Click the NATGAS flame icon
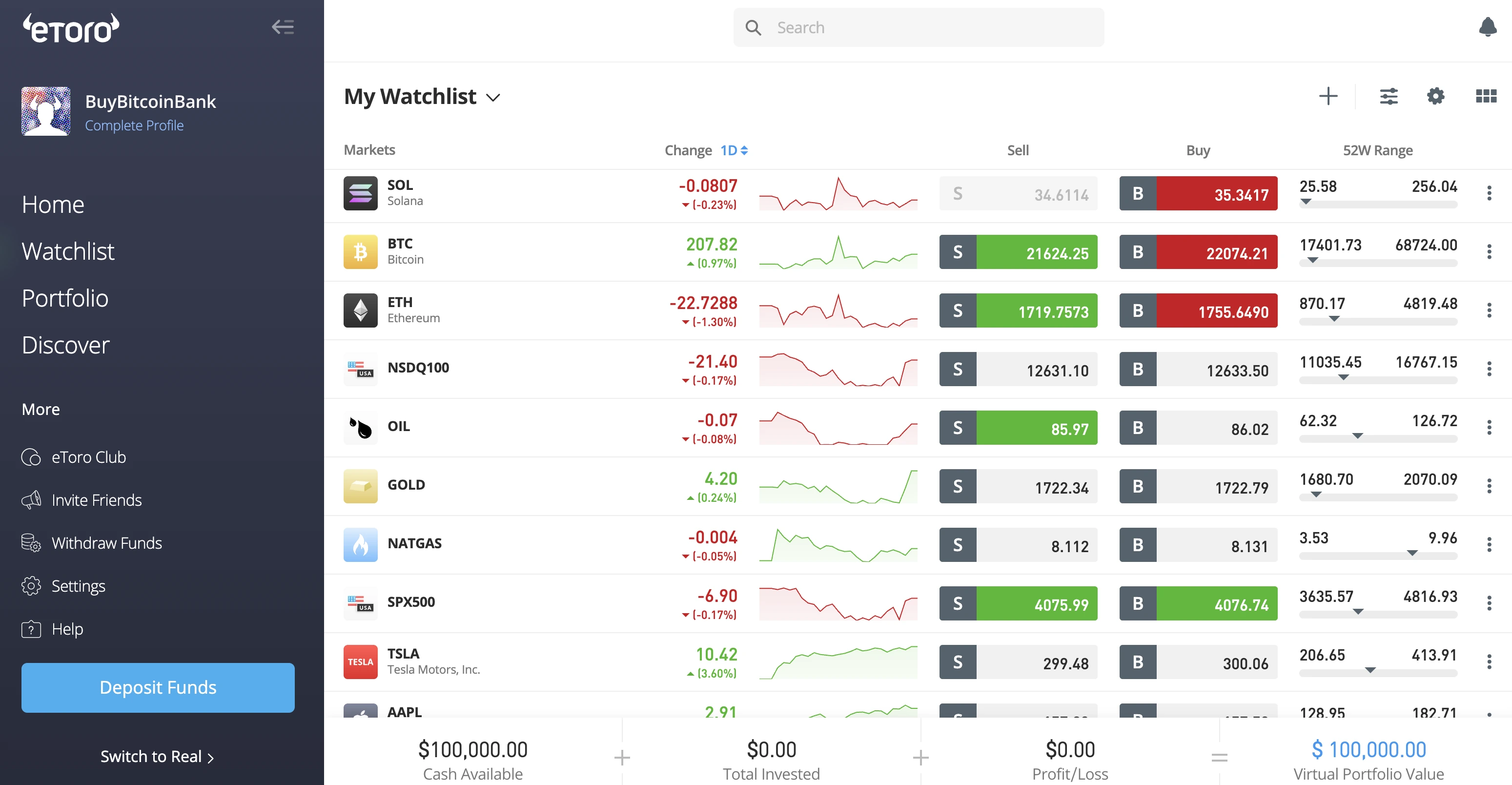 point(360,545)
